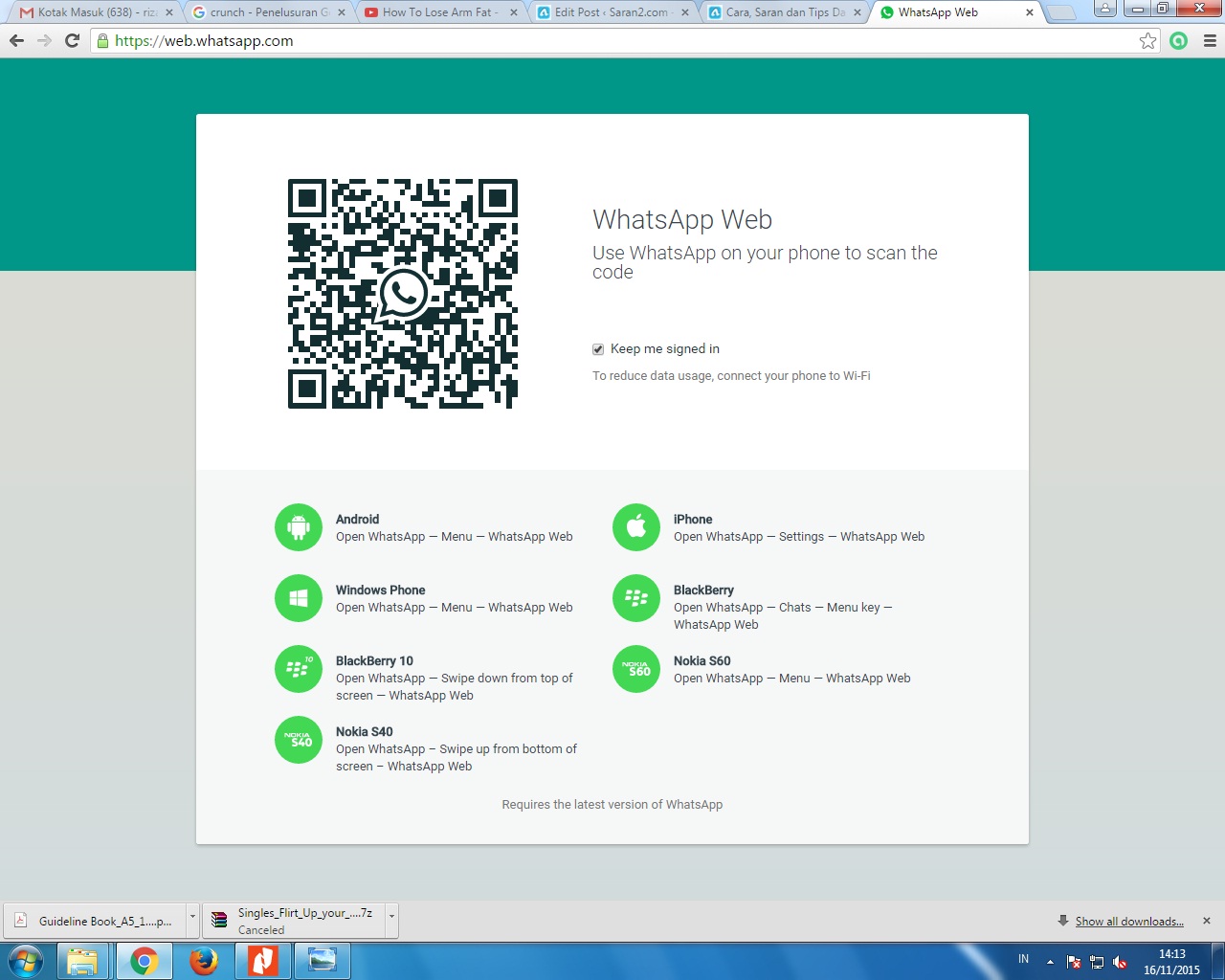Click the Windows Phone instructions text

tap(455, 608)
